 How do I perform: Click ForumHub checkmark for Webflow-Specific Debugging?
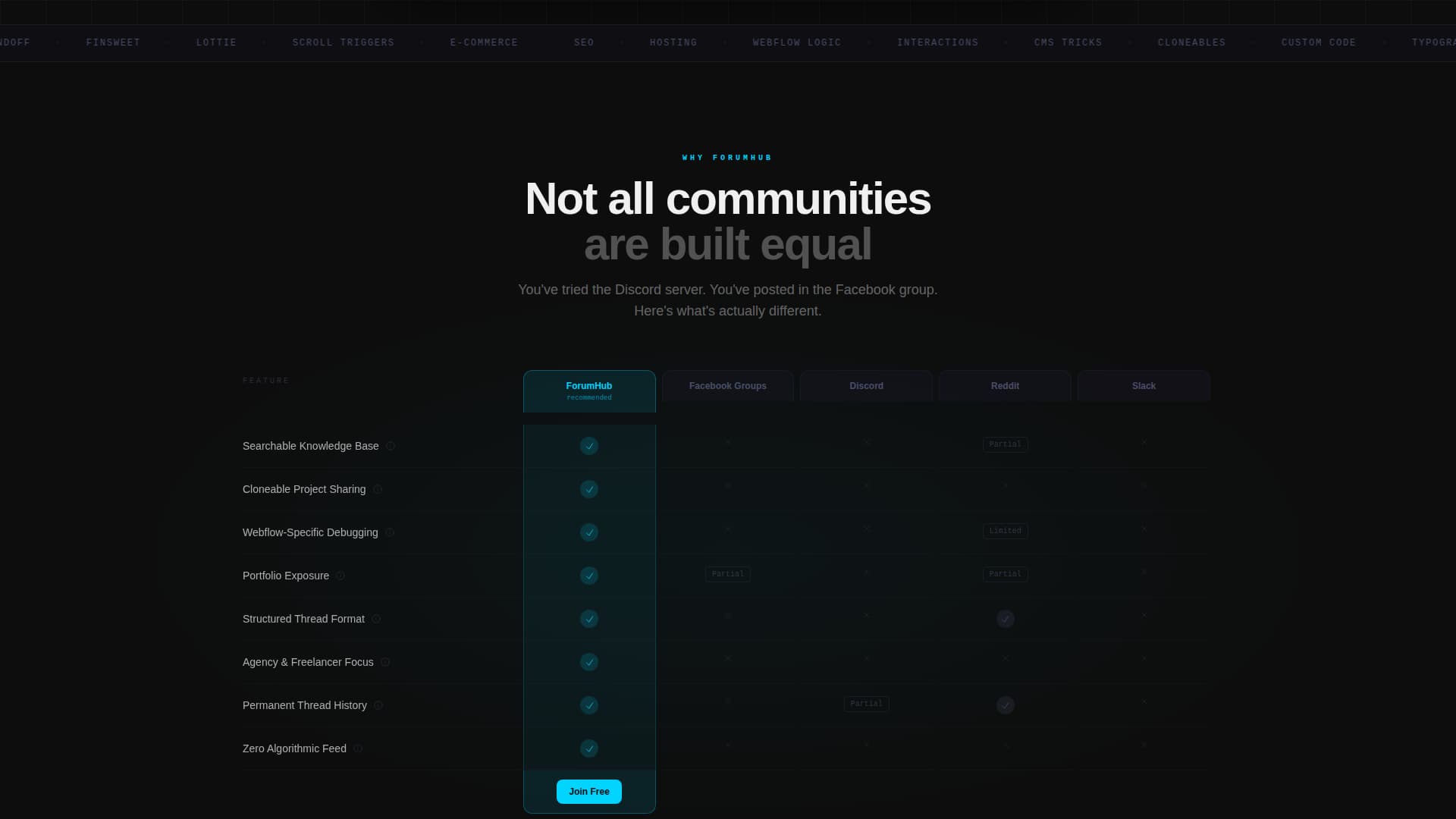pyautogui.click(x=589, y=532)
